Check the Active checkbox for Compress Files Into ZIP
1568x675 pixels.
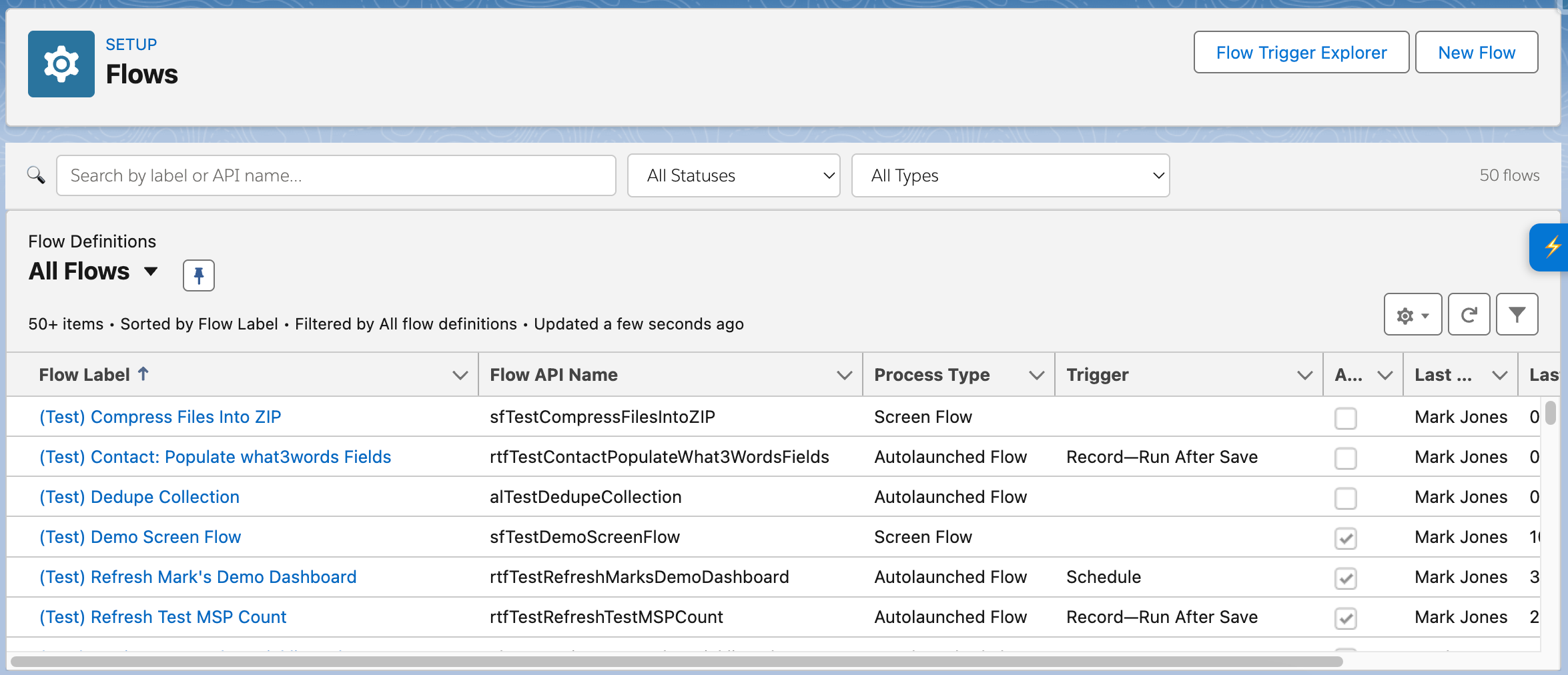click(1346, 418)
